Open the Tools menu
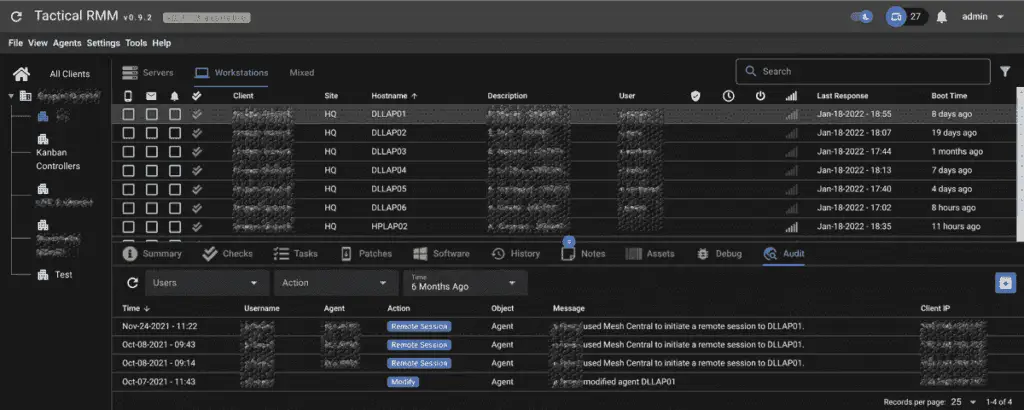The height and width of the screenshot is (410, 1024). [136, 43]
